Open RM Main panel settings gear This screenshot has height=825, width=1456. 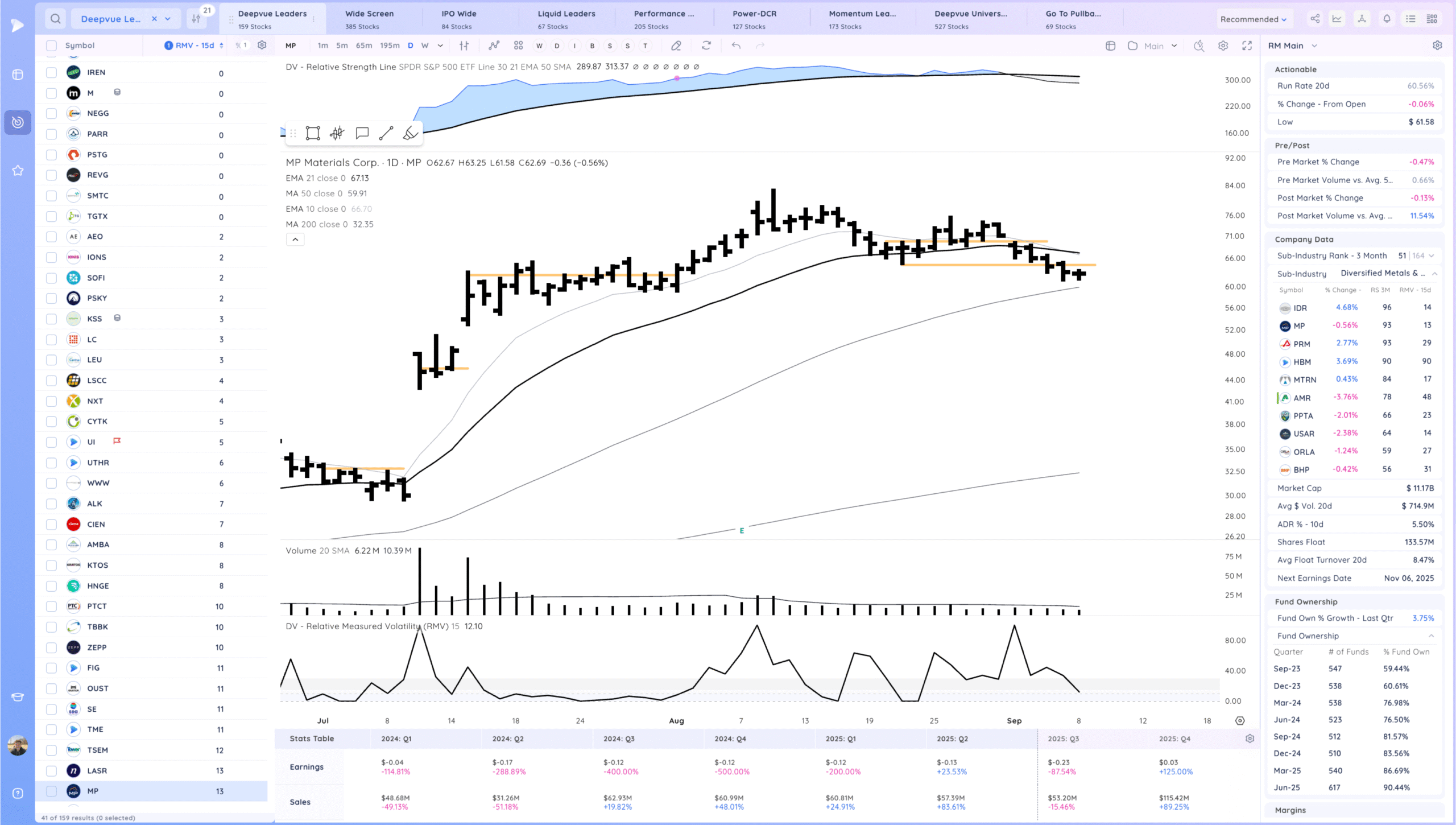(x=1437, y=46)
